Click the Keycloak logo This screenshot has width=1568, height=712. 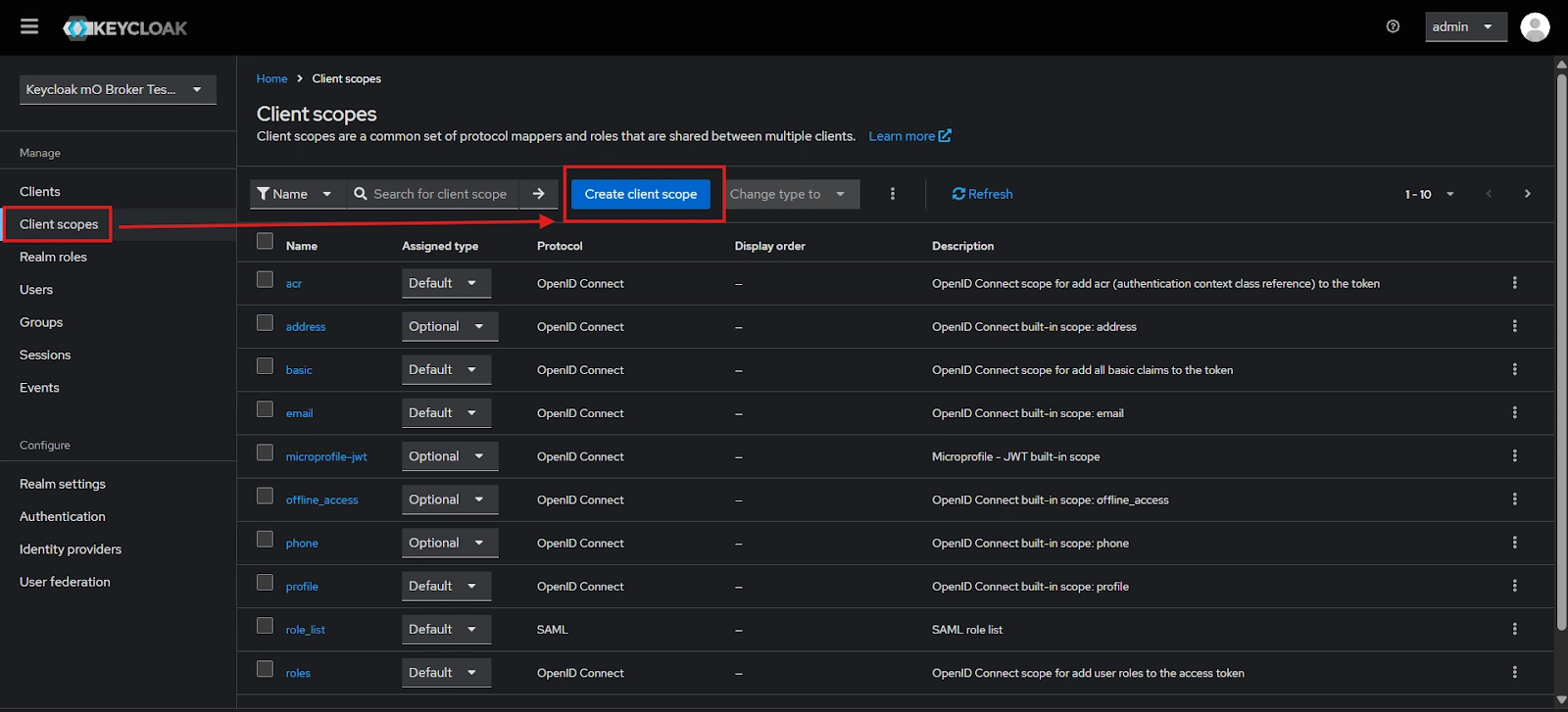pos(125,28)
